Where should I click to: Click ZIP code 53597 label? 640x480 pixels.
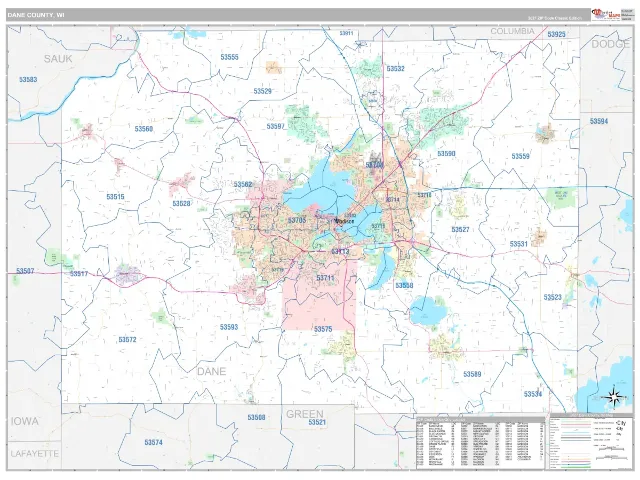tap(276, 127)
